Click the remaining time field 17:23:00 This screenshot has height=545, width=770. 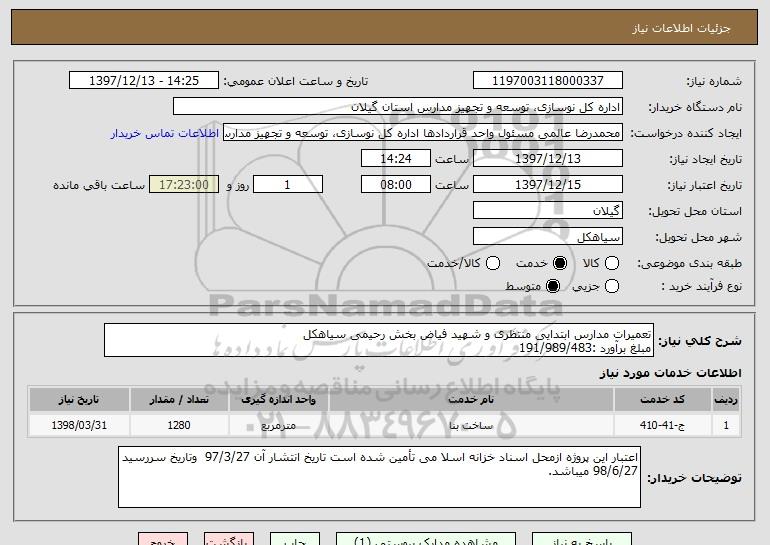click(x=184, y=185)
